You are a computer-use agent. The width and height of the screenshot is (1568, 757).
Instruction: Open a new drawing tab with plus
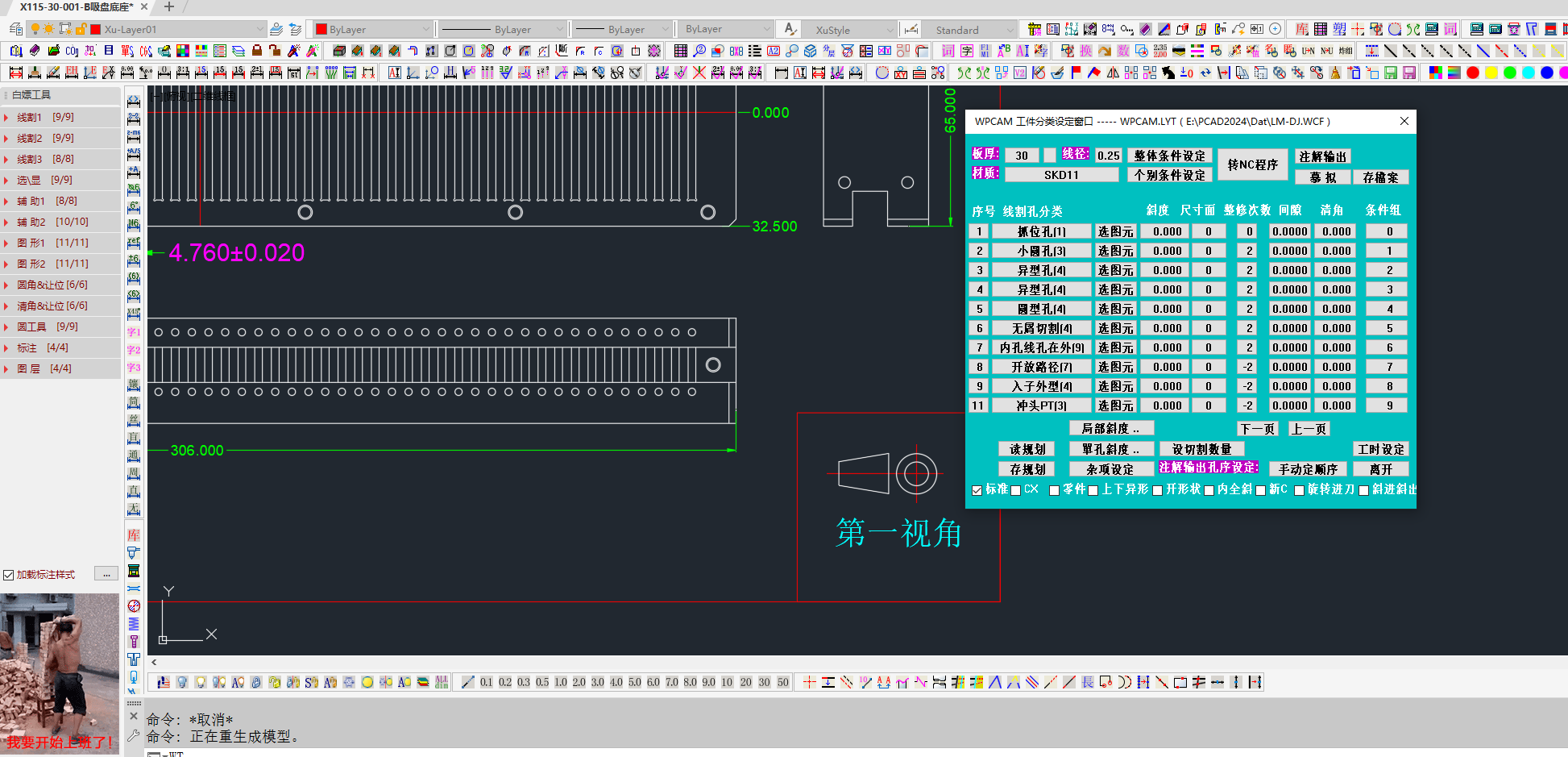pyautogui.click(x=168, y=7)
